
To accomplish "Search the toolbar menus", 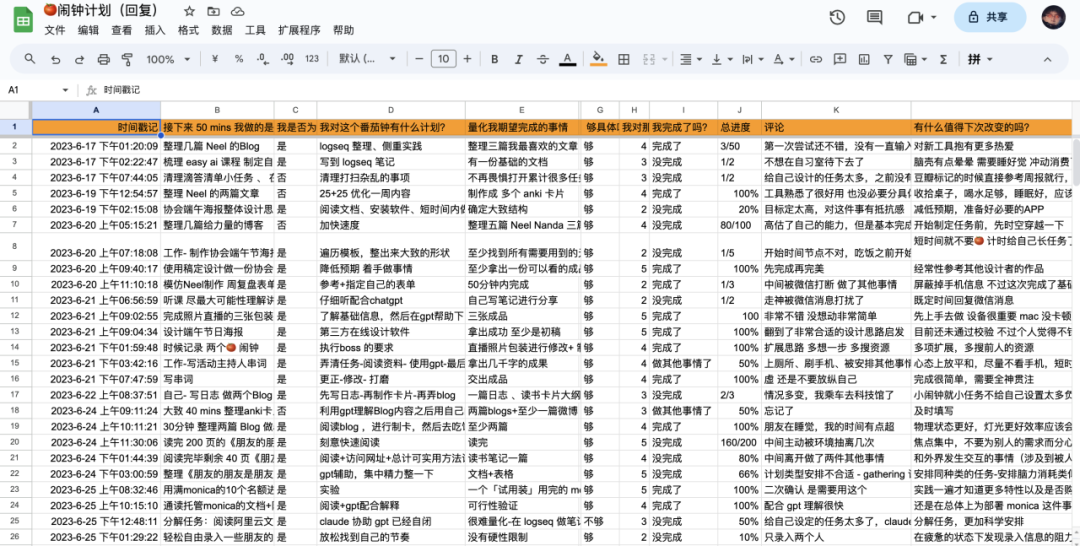I will click(x=30, y=59).
